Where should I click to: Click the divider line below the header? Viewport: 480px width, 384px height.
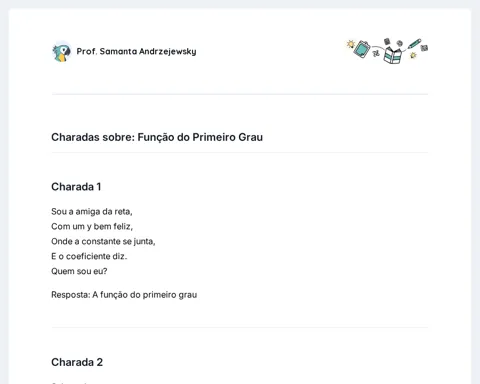click(x=240, y=94)
